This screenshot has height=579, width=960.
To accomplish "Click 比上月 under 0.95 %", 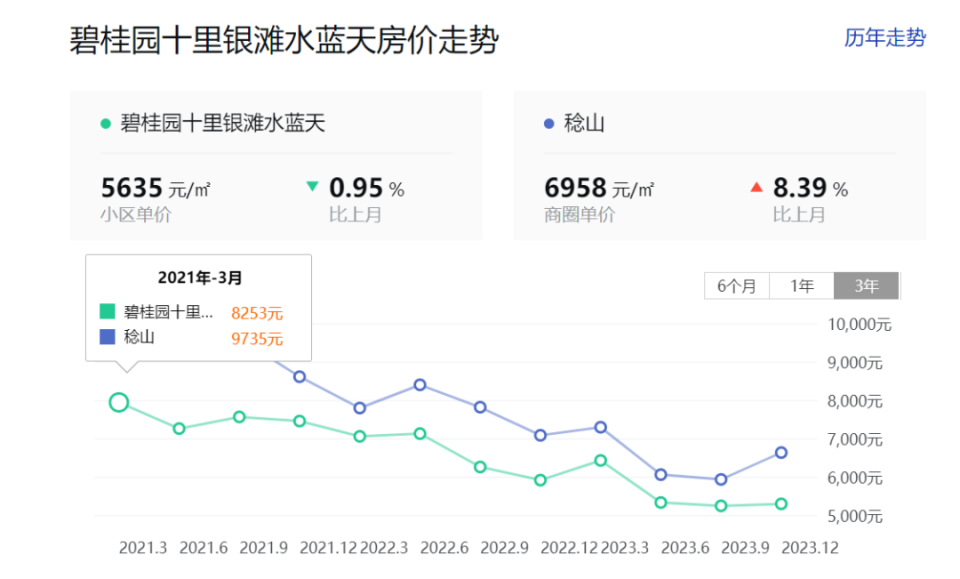I will (x=356, y=215).
